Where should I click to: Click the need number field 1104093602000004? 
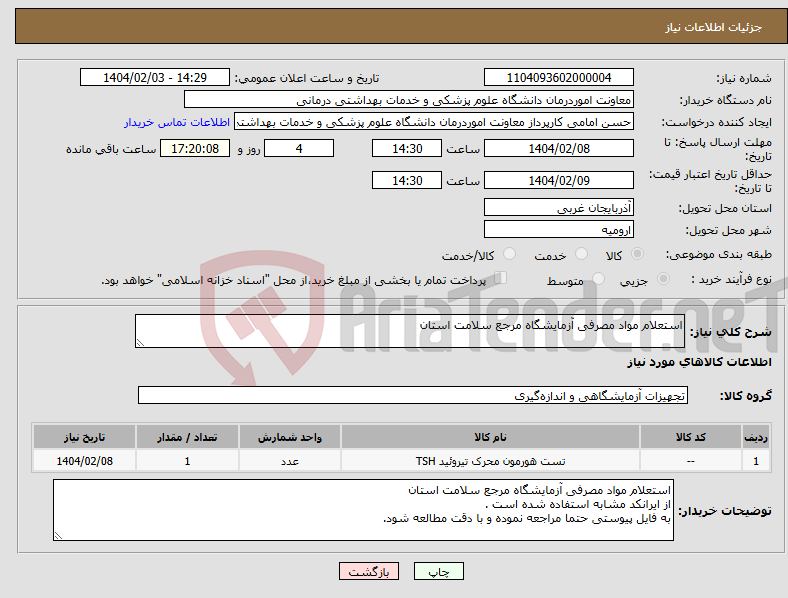pyautogui.click(x=558, y=77)
